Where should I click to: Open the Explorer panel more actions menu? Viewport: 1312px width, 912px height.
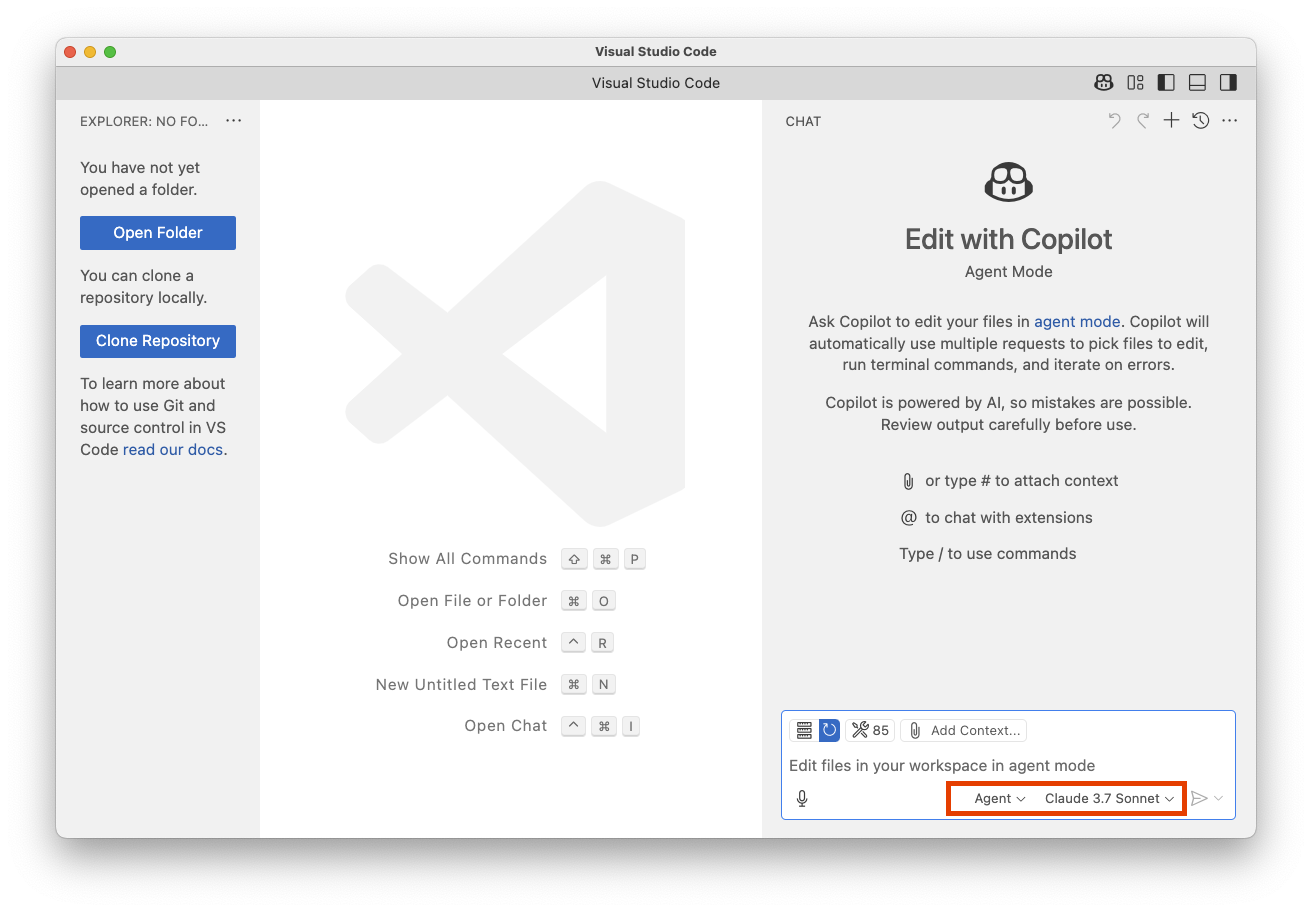(x=234, y=121)
